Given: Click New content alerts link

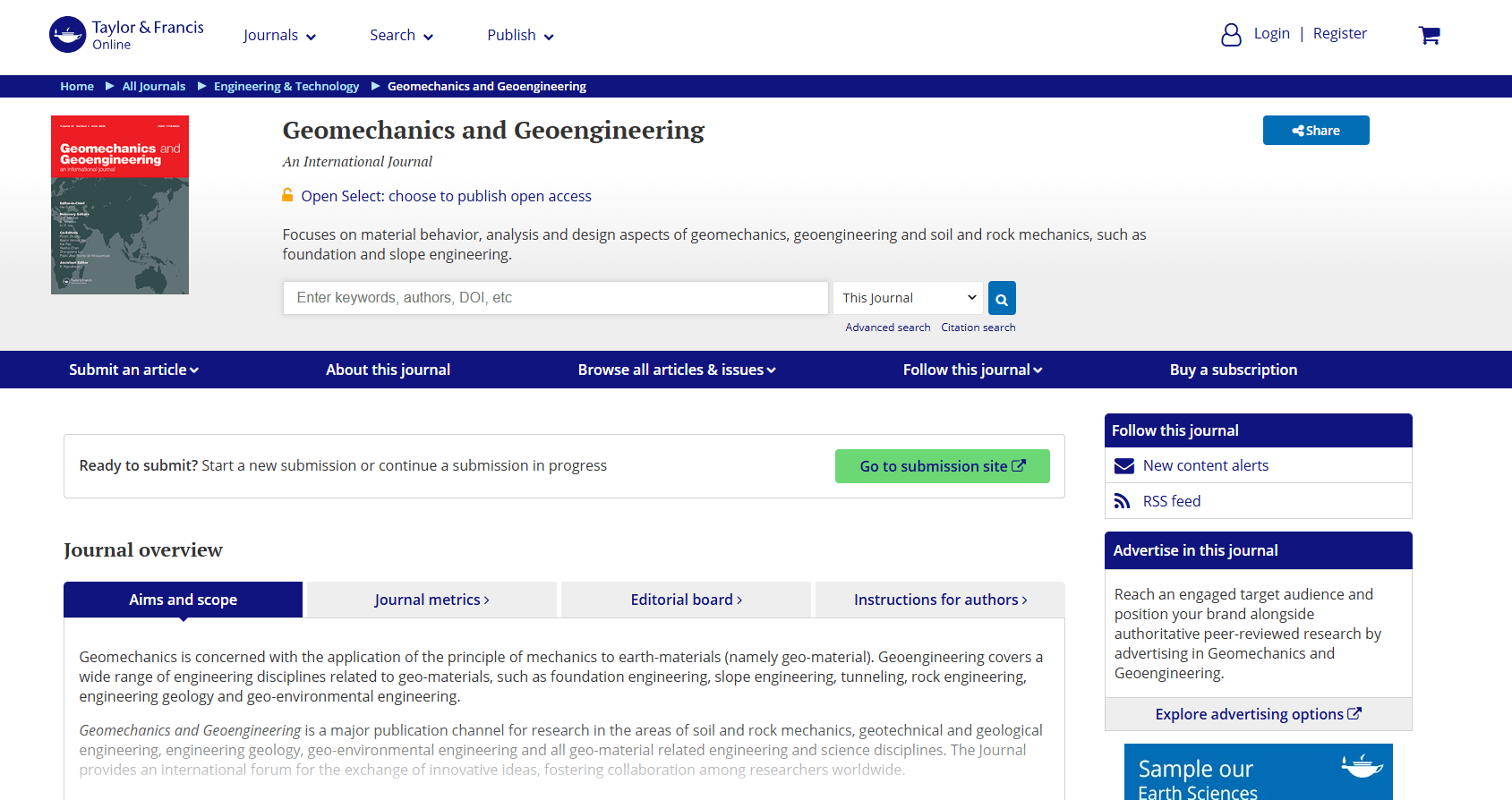Looking at the screenshot, I should [x=1205, y=465].
